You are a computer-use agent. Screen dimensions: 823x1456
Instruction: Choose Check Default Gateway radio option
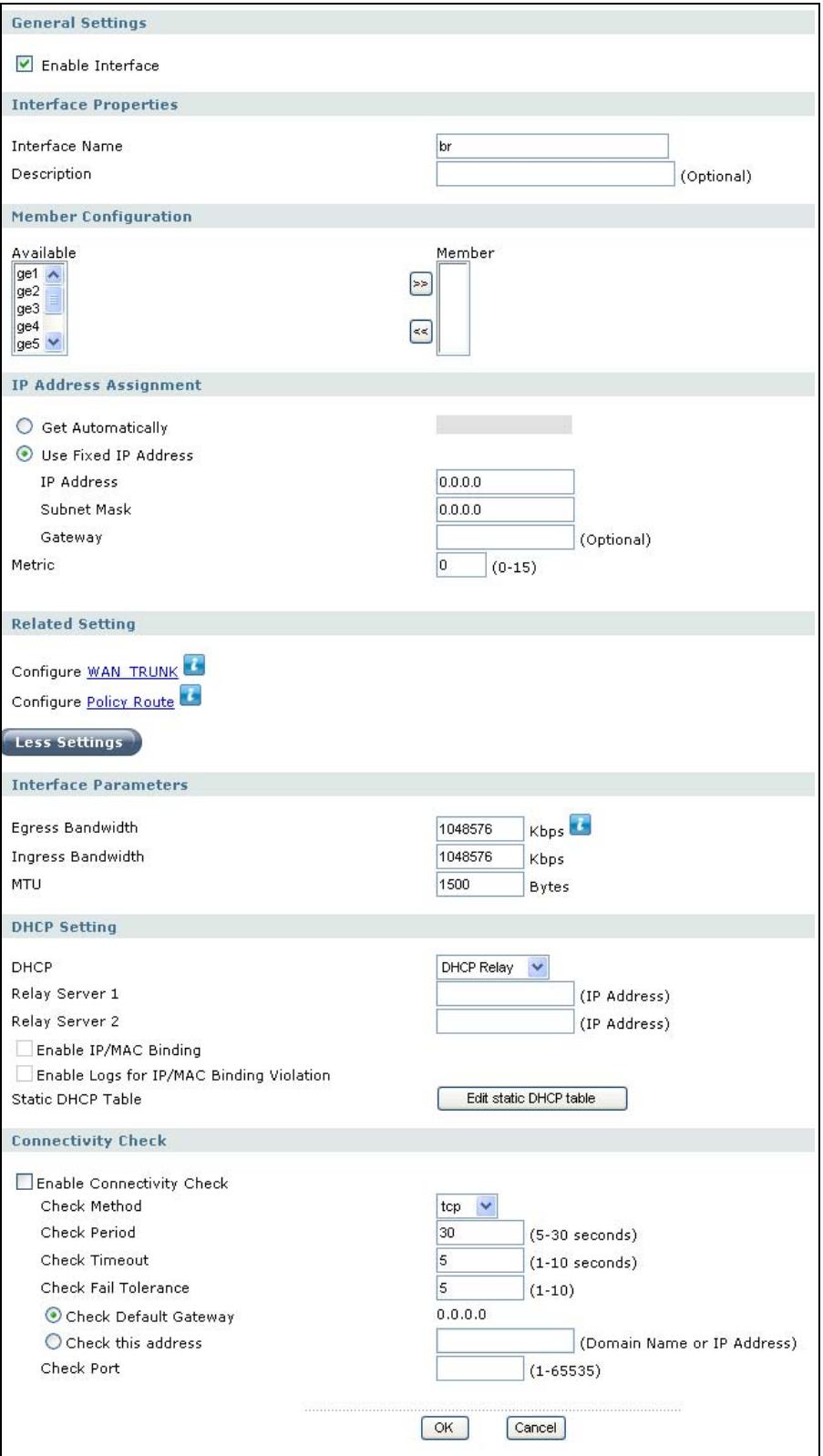coord(54,1316)
